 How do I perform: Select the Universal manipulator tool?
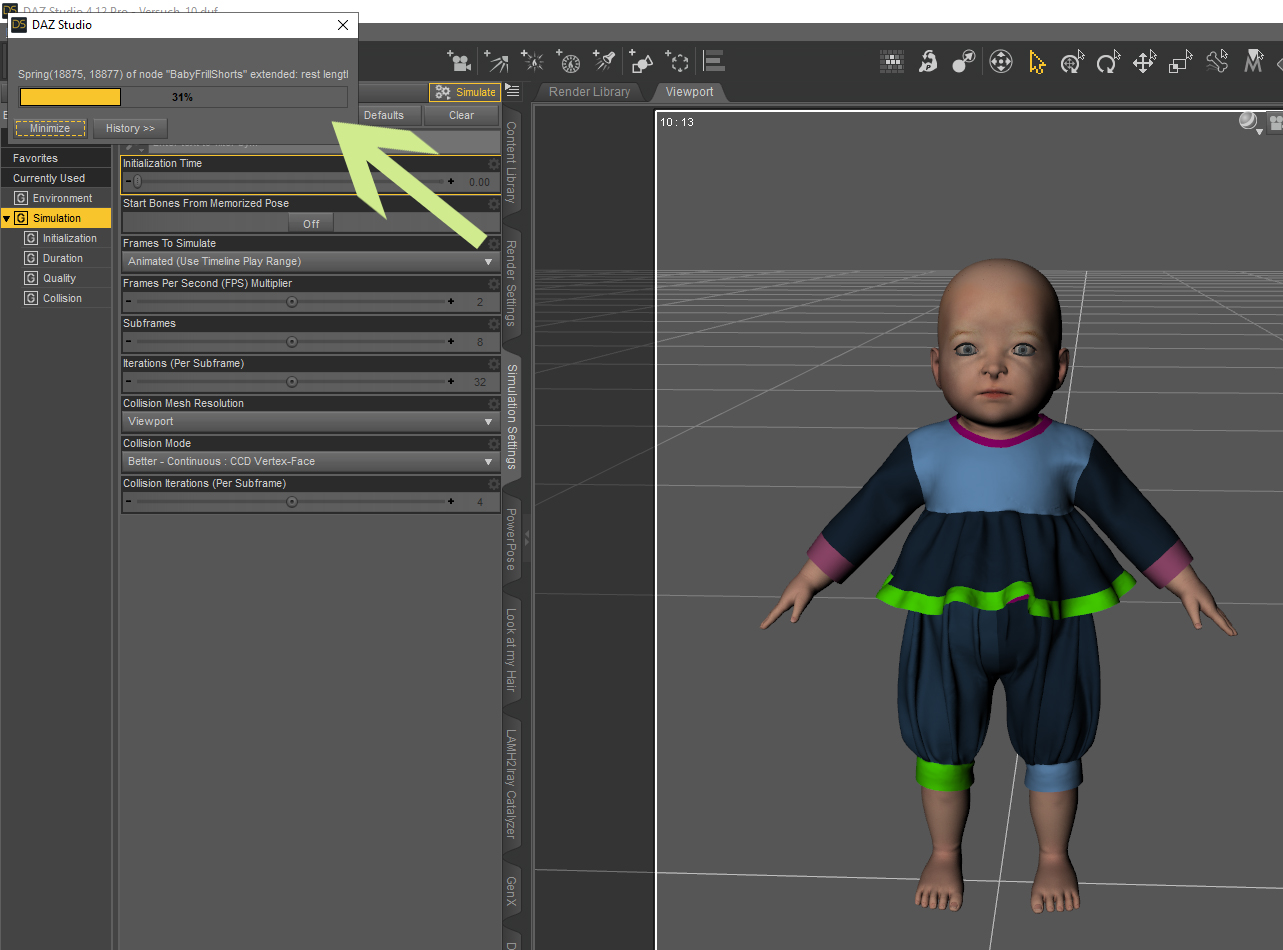coord(1073,63)
